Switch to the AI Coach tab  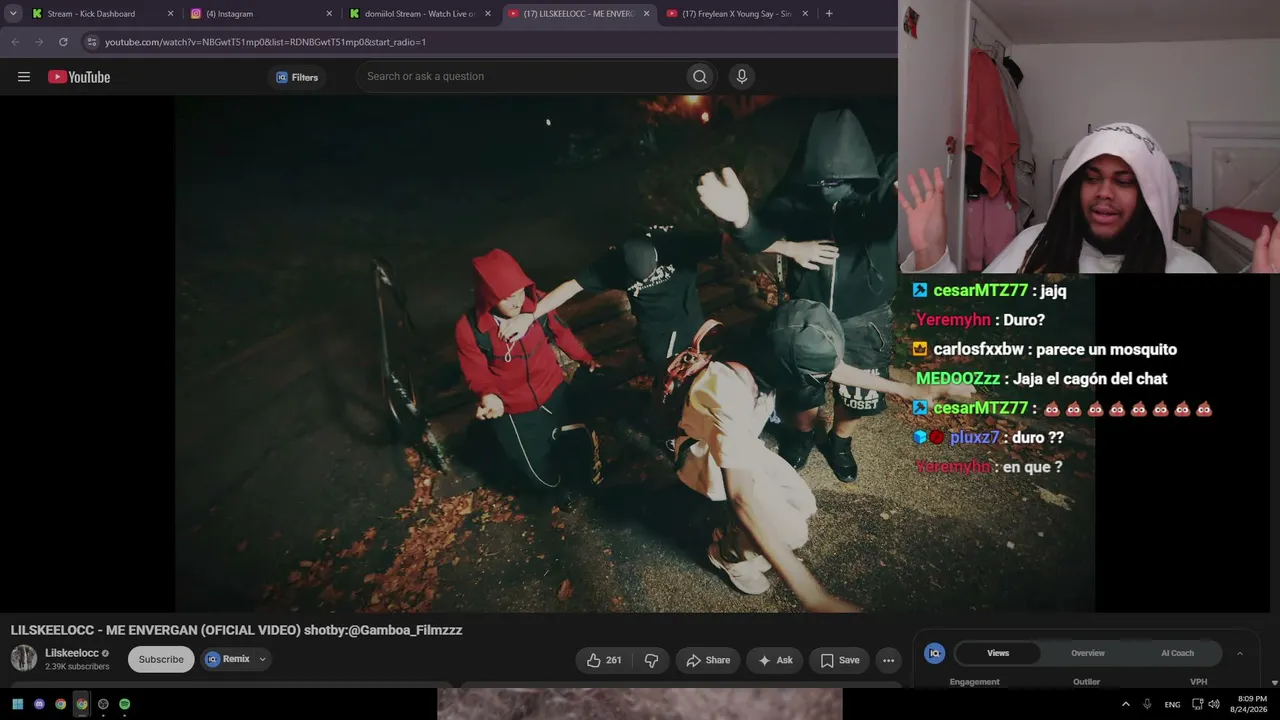(1177, 653)
